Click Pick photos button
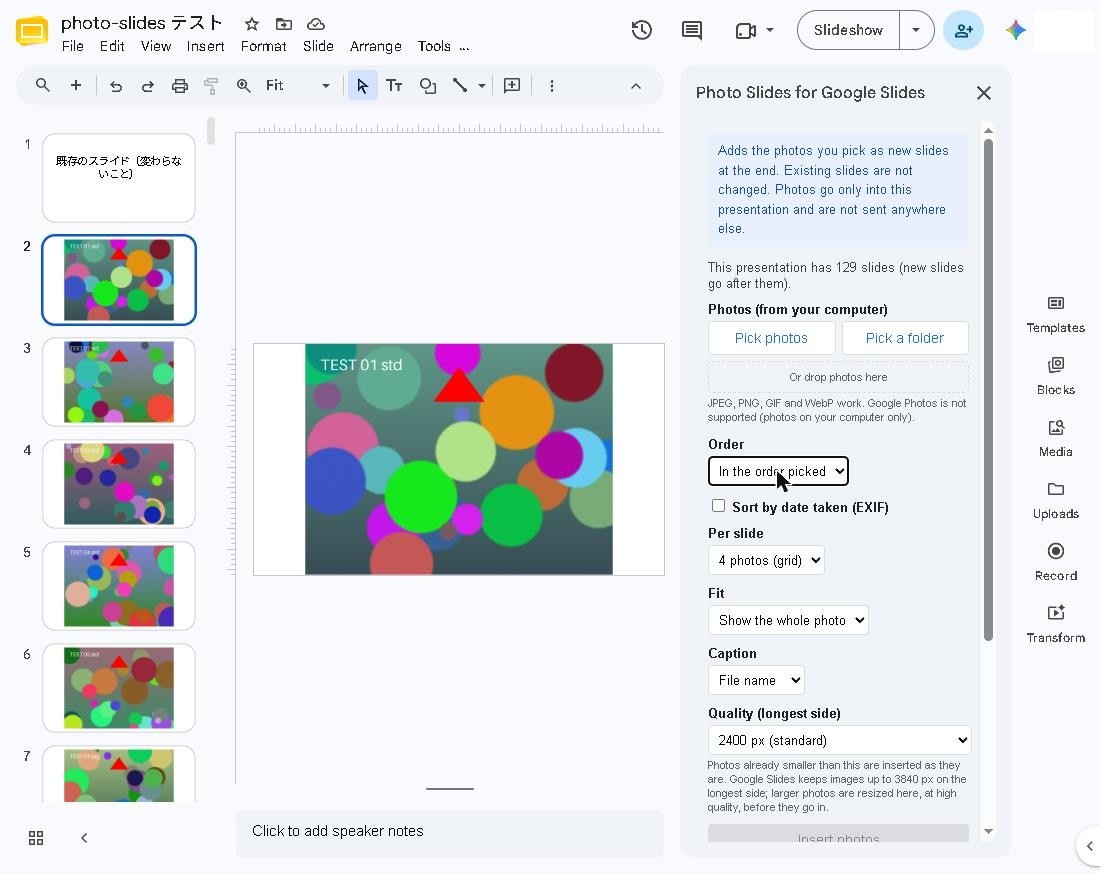This screenshot has width=1100, height=874. pyautogui.click(x=772, y=338)
